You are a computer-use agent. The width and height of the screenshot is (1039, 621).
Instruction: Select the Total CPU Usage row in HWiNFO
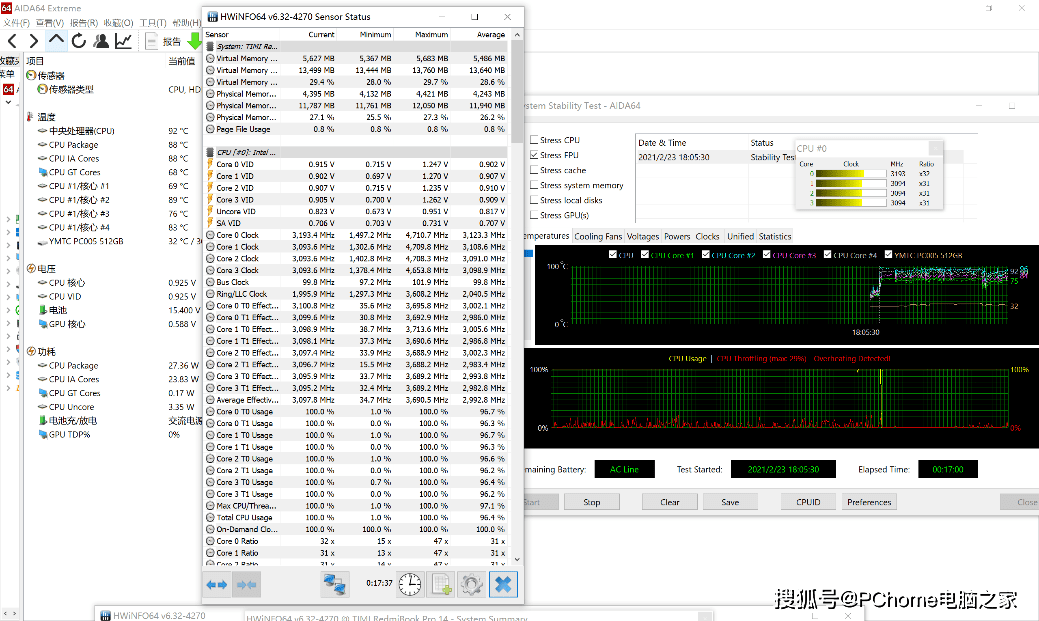[356, 518]
